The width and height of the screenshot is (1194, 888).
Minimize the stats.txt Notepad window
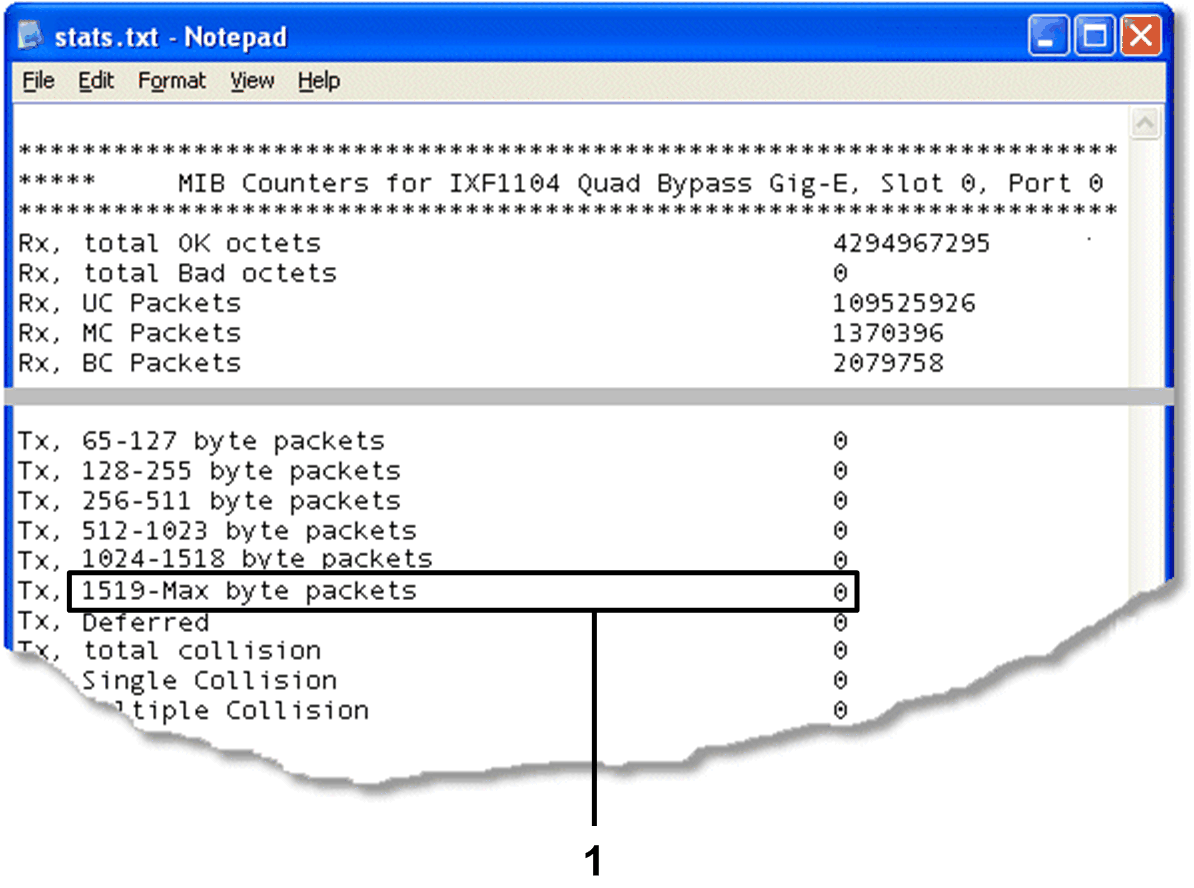pyautogui.click(x=1047, y=35)
